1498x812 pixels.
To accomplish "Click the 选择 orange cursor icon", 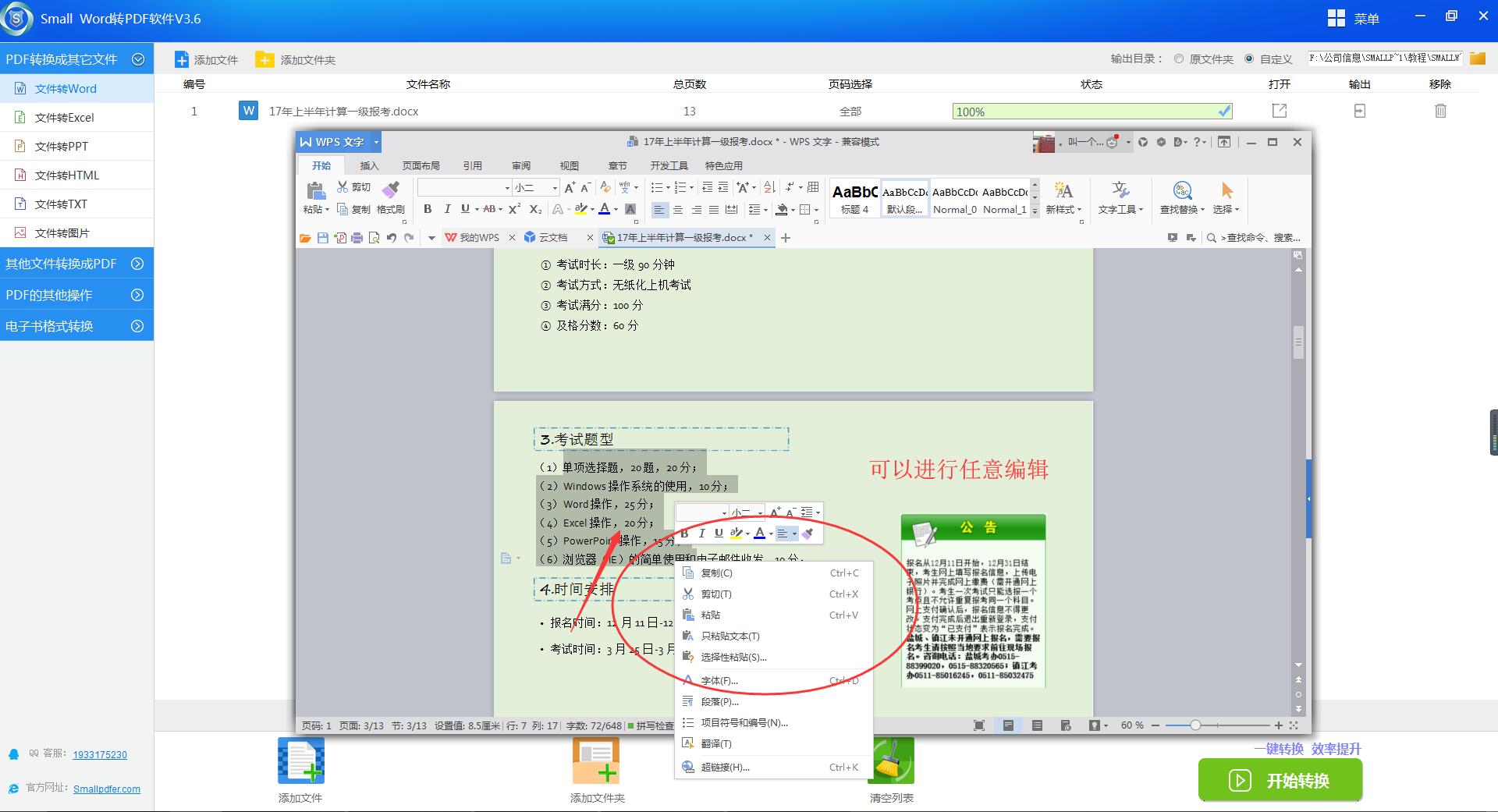I will click(x=1226, y=191).
